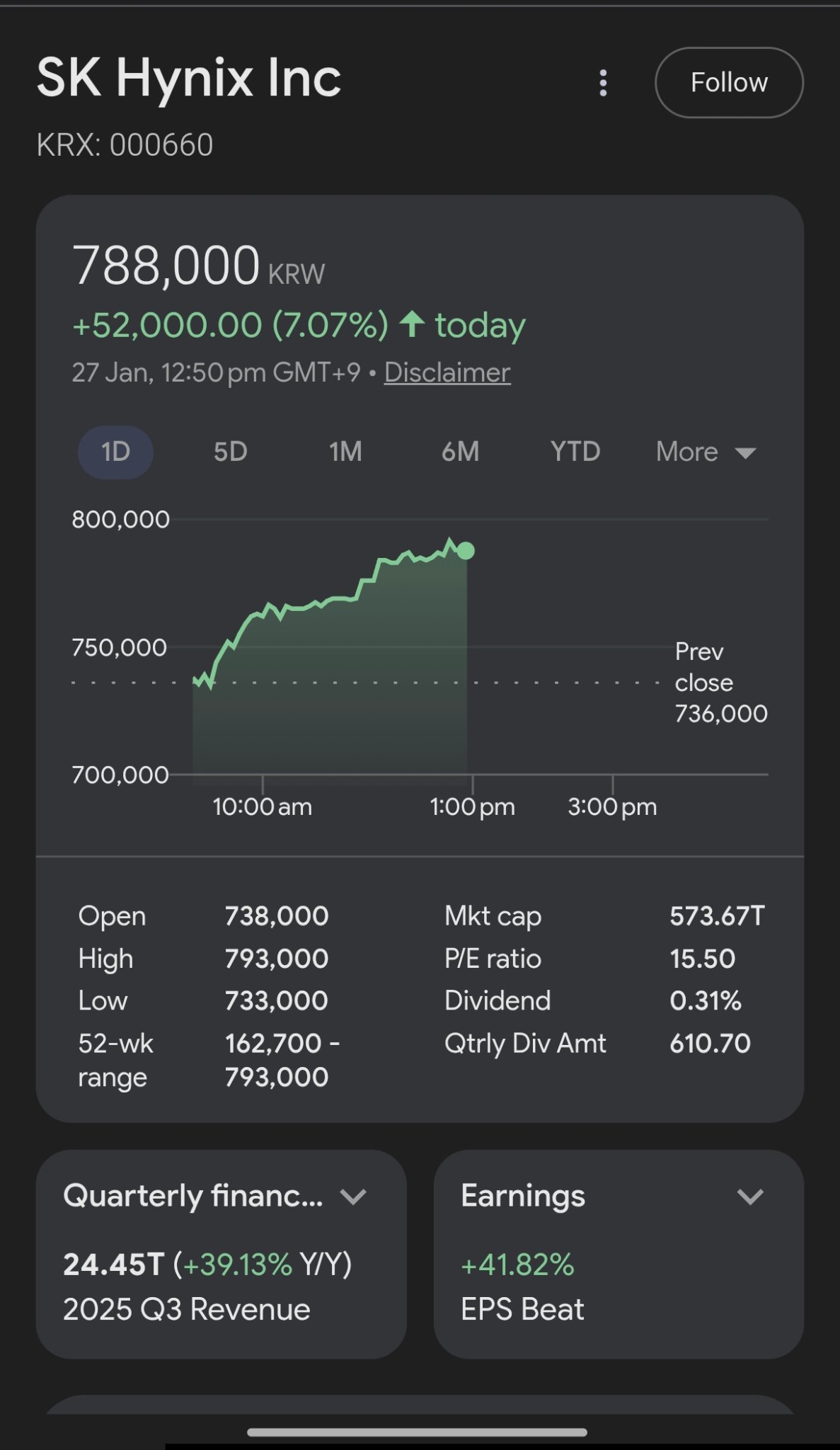The width and height of the screenshot is (840, 1450).
Task: Switch to the 5D chart range
Action: (x=231, y=452)
